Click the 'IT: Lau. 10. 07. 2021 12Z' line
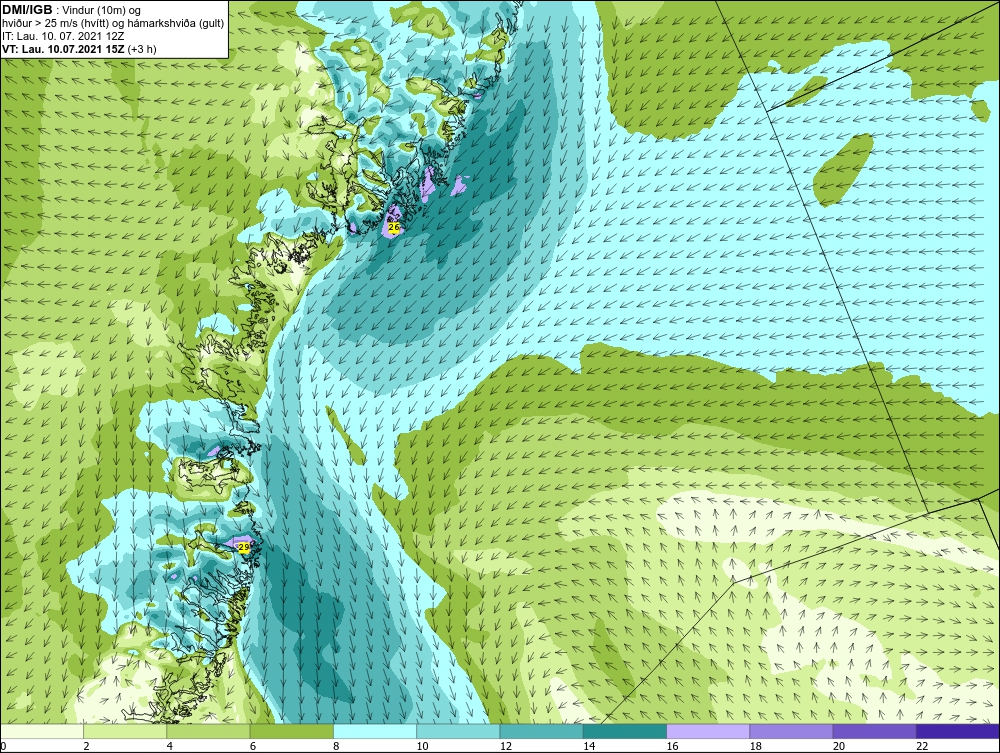The image size is (1000, 753). click(x=63, y=36)
